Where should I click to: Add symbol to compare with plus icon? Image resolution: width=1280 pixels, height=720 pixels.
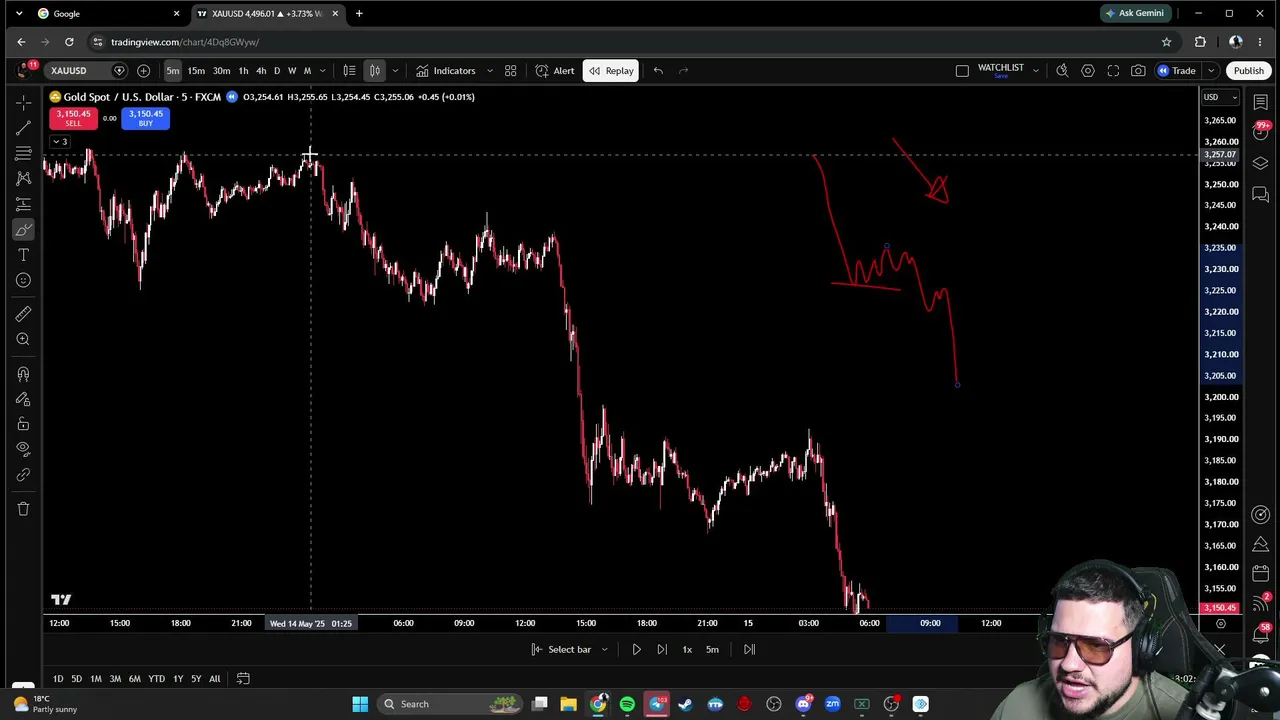(x=143, y=71)
